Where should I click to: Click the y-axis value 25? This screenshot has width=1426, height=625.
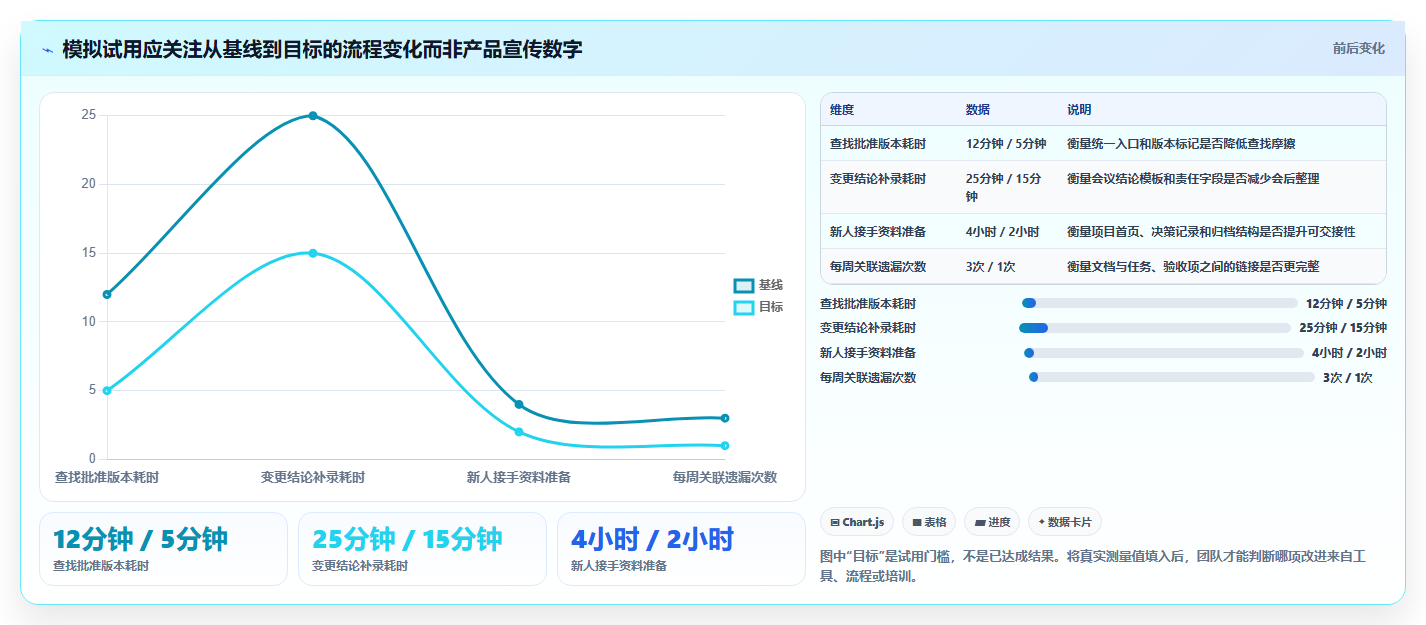pyautogui.click(x=89, y=115)
